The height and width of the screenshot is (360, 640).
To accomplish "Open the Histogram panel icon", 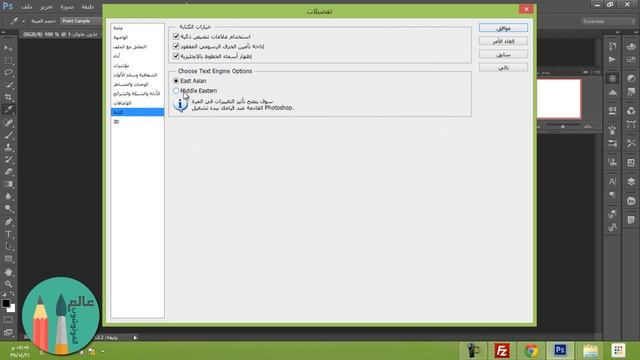I will (612, 93).
